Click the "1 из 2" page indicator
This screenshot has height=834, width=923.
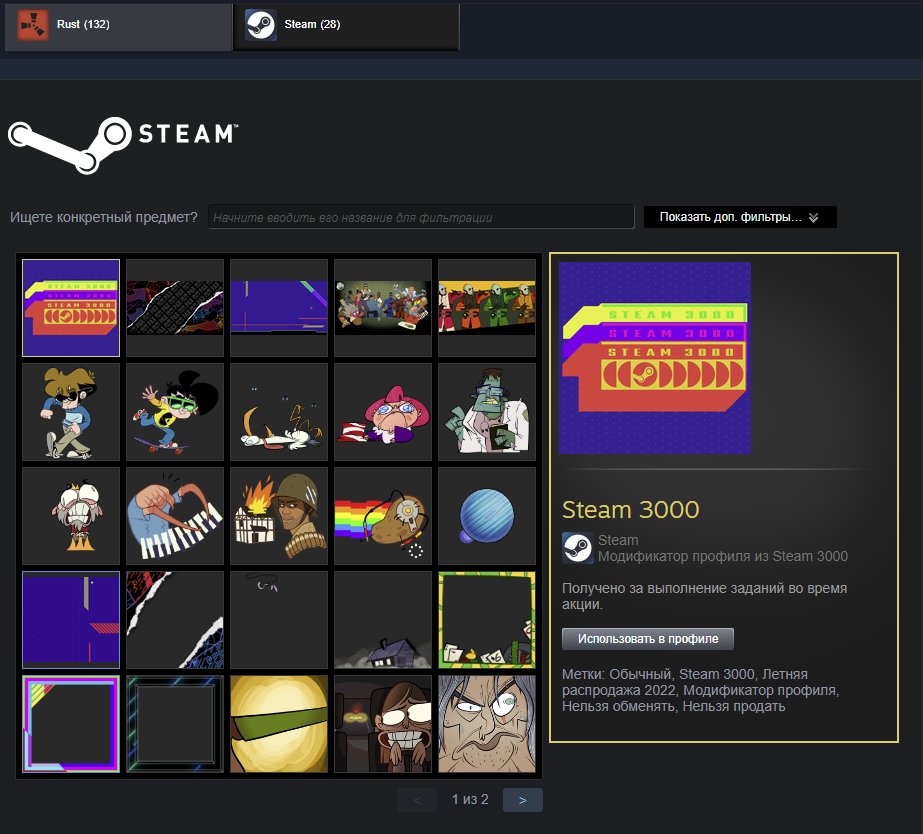click(x=470, y=799)
